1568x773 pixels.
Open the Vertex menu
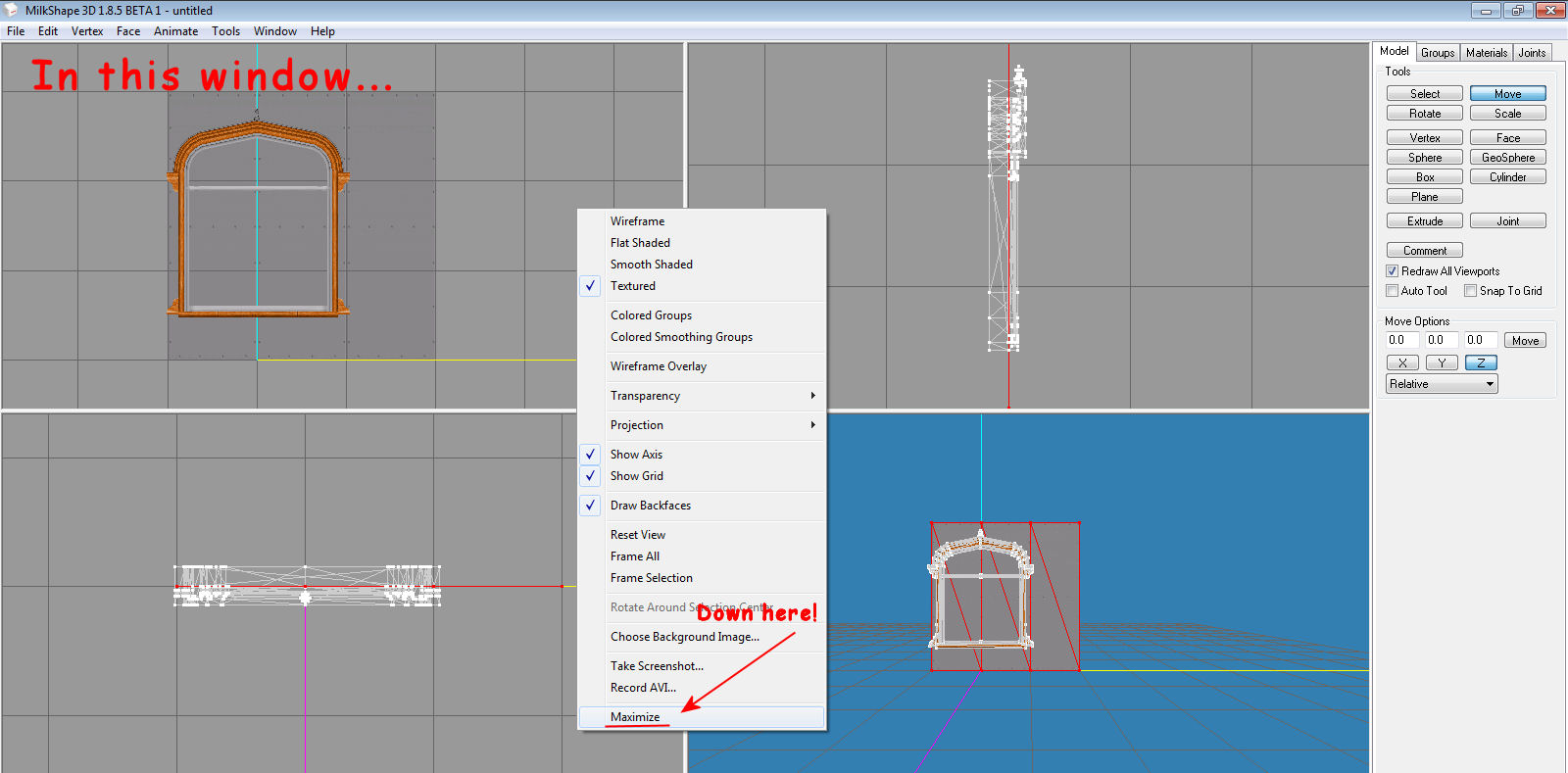pyautogui.click(x=87, y=31)
